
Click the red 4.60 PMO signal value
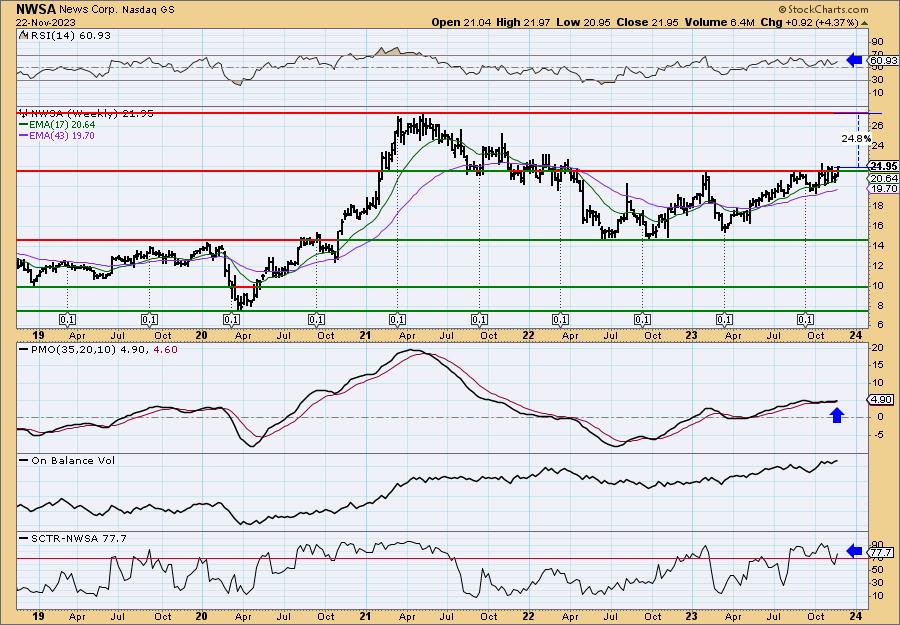164,349
